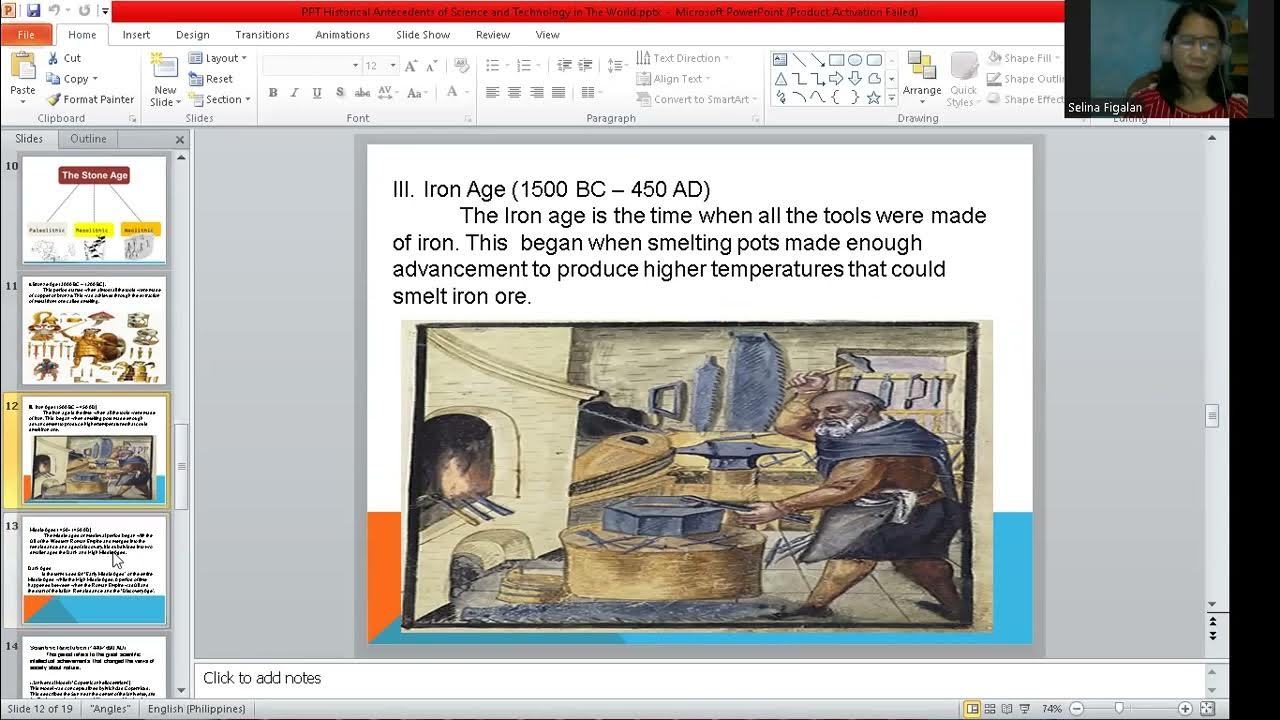Choose the rectangle shape in the gallery
This screenshot has width=1280, height=720.
pyautogui.click(x=836, y=59)
